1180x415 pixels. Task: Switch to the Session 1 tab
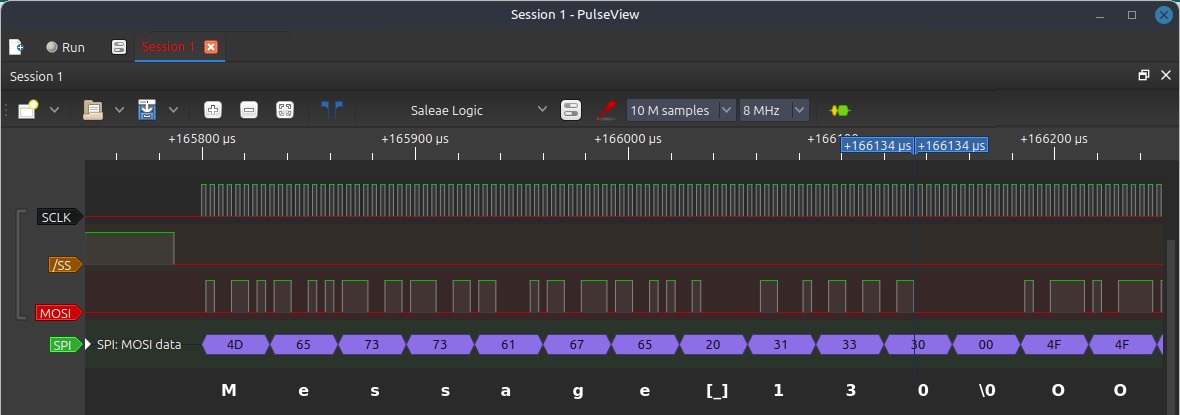[x=167, y=47]
